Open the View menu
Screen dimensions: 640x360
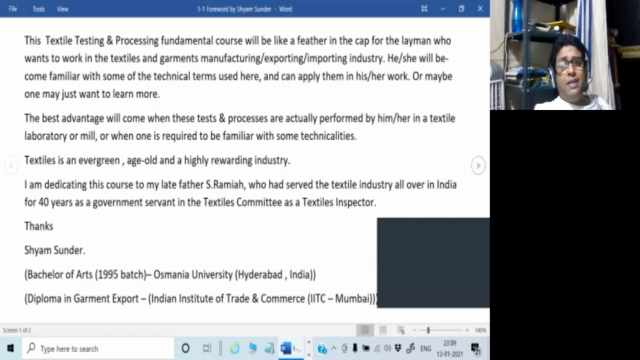tap(62, 9)
